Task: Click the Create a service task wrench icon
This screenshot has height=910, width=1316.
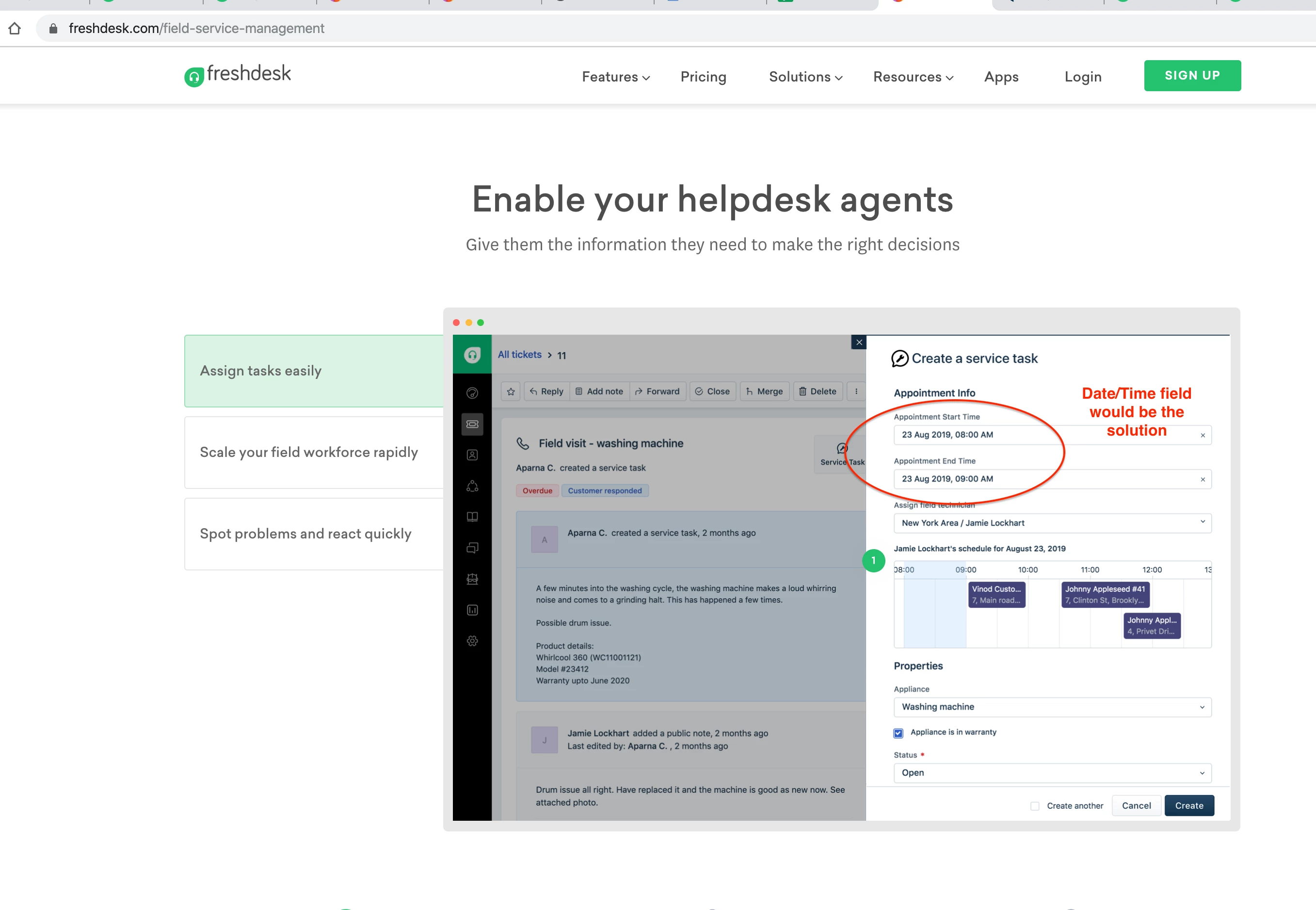Action: pos(899,358)
